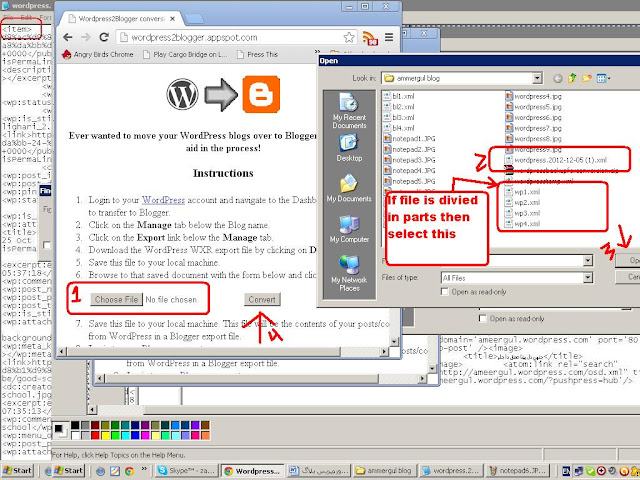Switch to the Wordpress... Chrome taskbar button
Viewport: 640px width, 480px height.
(x=253, y=471)
